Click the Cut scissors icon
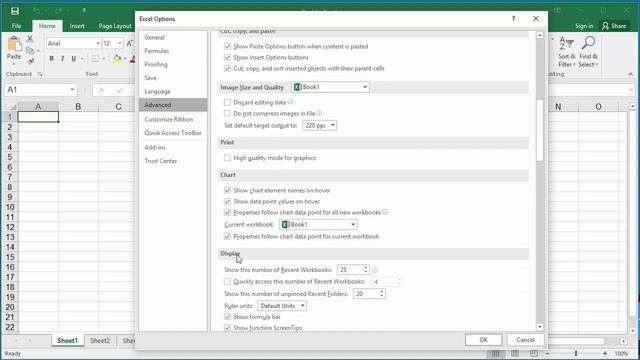640x360 pixels. click(30, 39)
